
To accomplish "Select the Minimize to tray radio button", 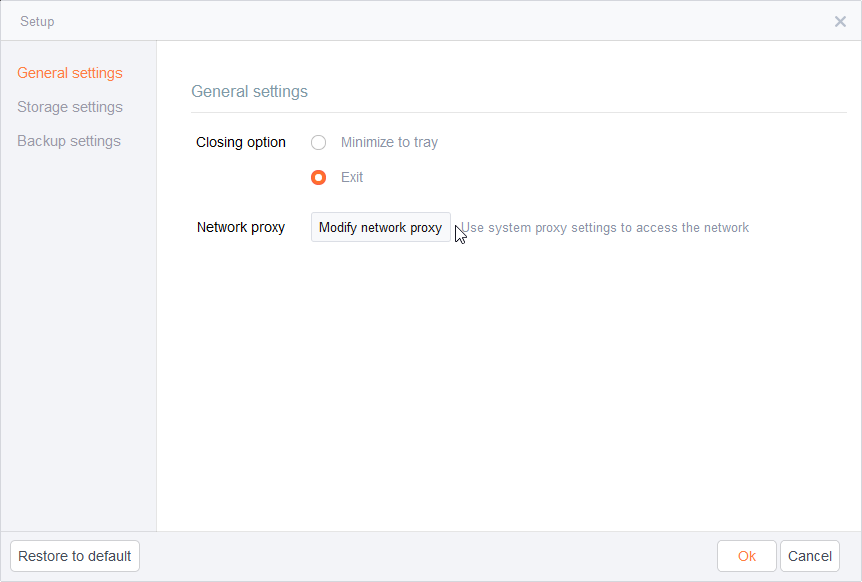I will click(x=318, y=143).
